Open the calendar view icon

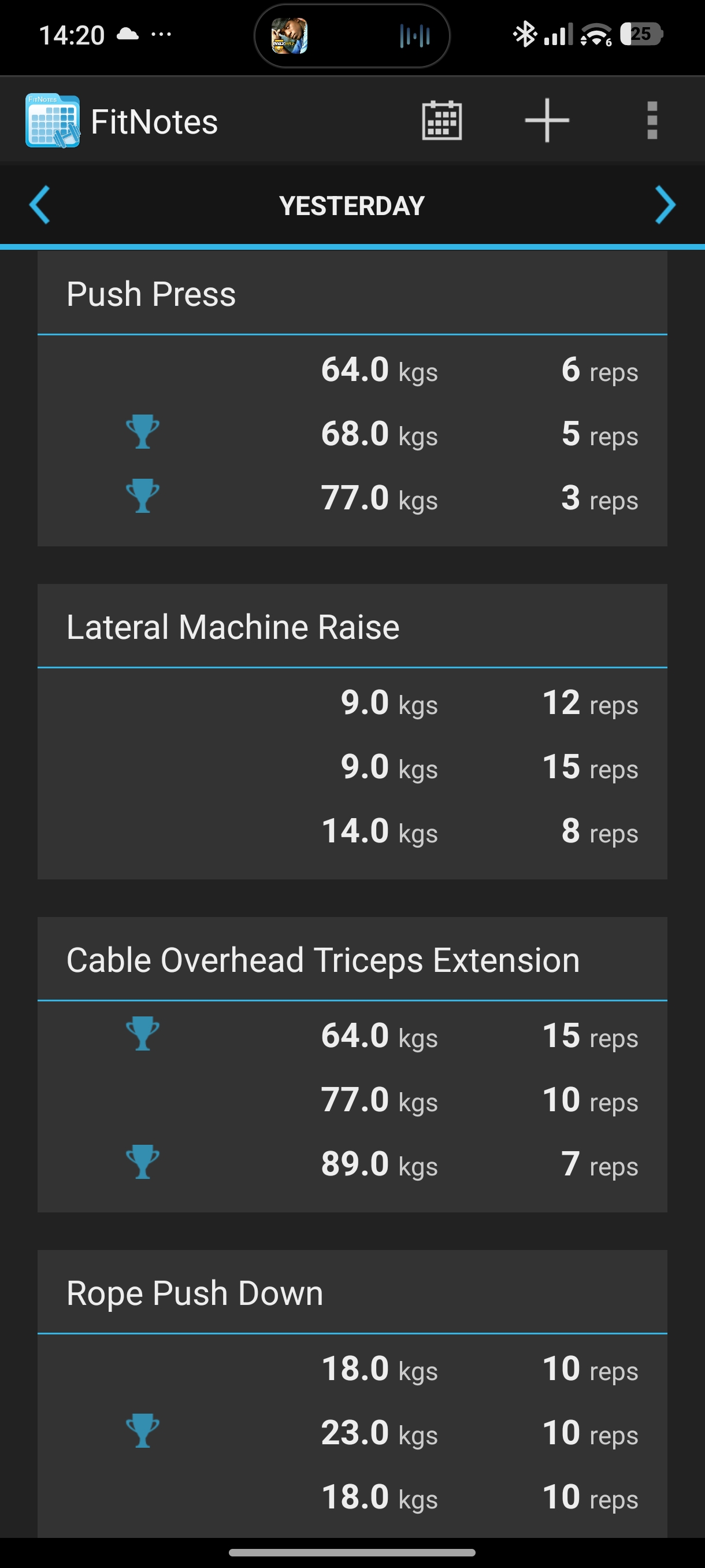pos(441,120)
